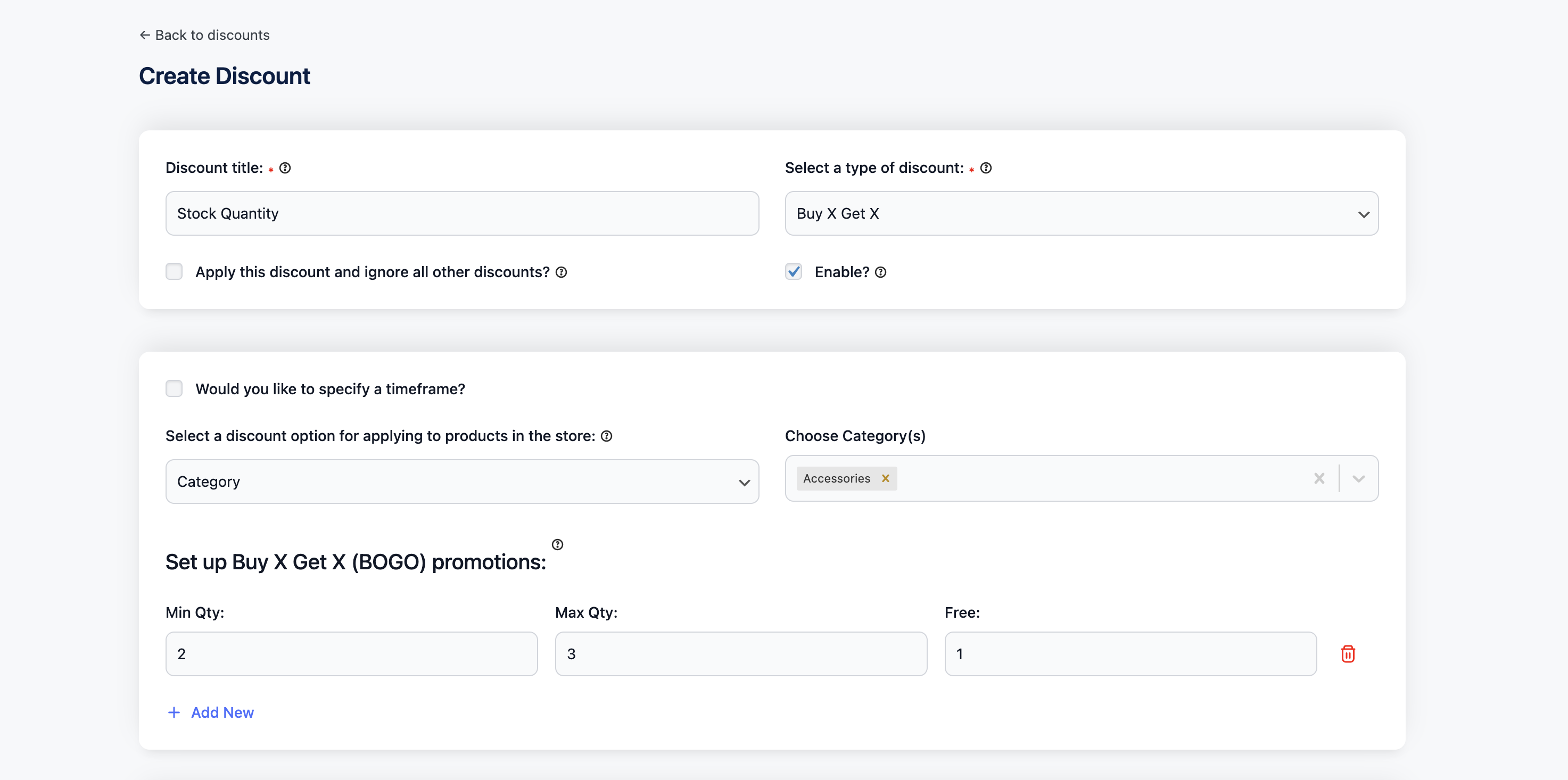The width and height of the screenshot is (1568, 780).
Task: Toggle the Enable discount checkbox on
Action: pos(794,271)
